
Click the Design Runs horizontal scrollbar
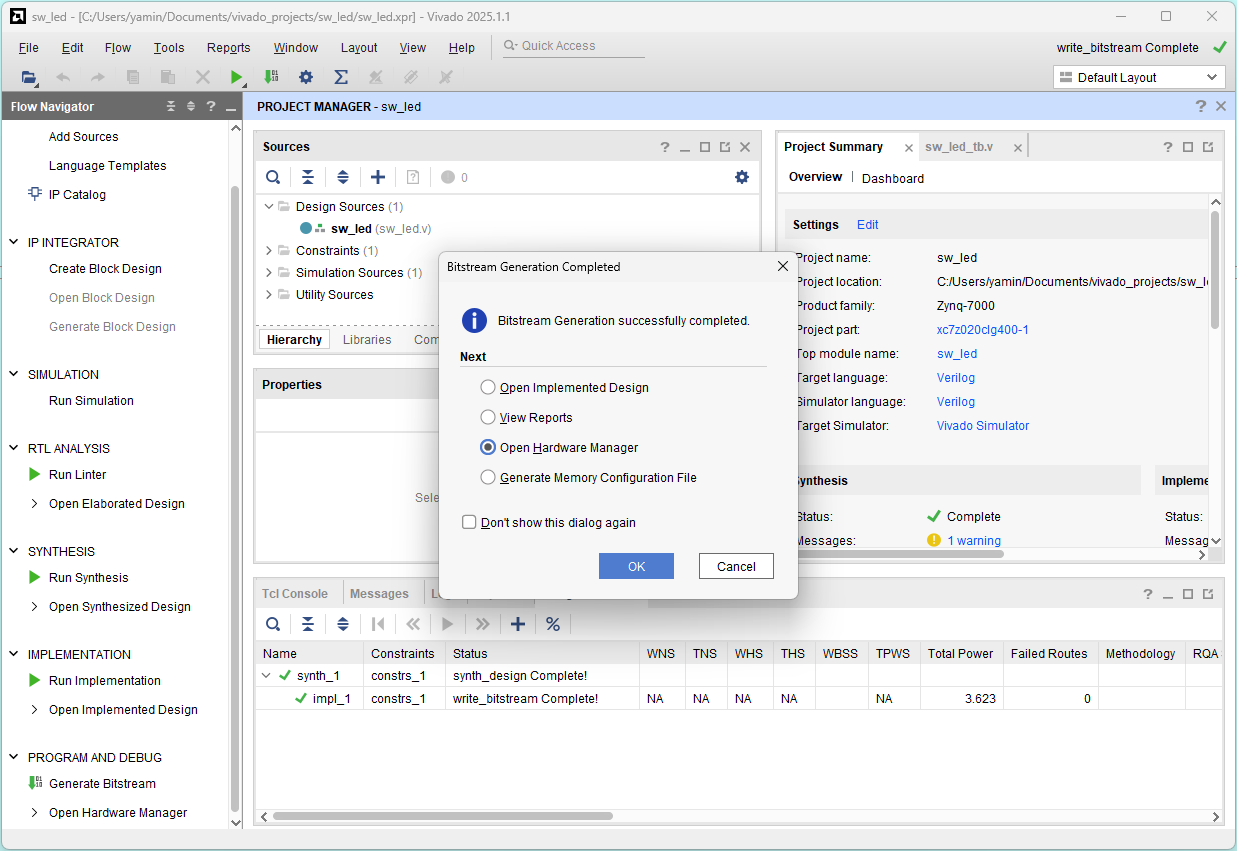tap(442, 816)
